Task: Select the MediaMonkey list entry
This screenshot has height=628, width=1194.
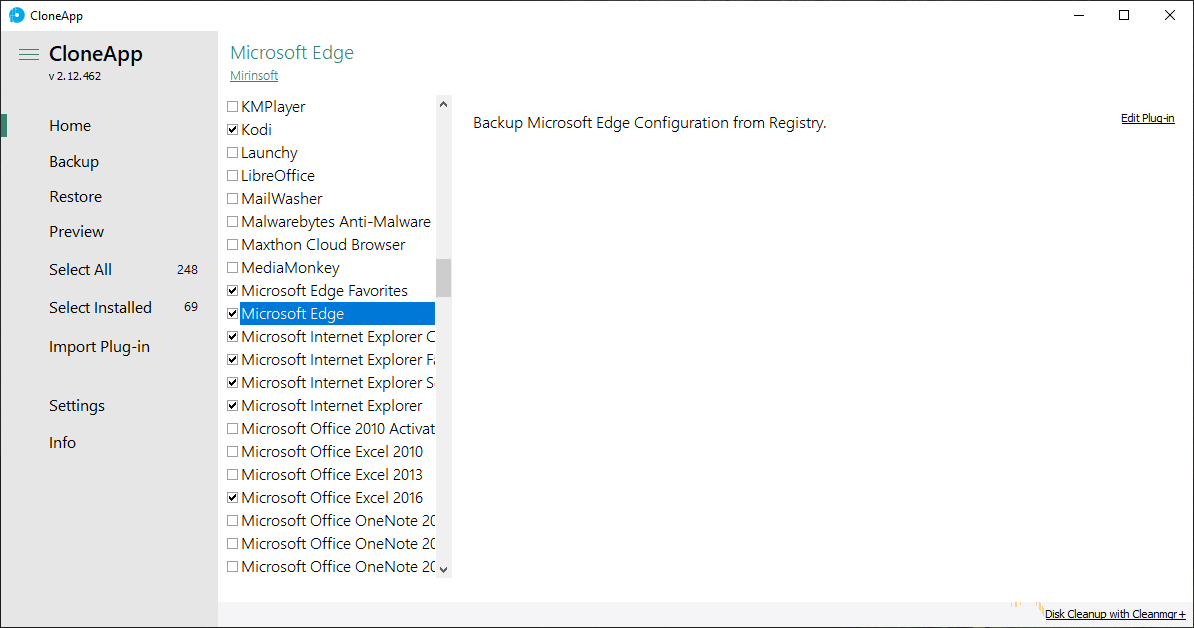Action: (290, 267)
